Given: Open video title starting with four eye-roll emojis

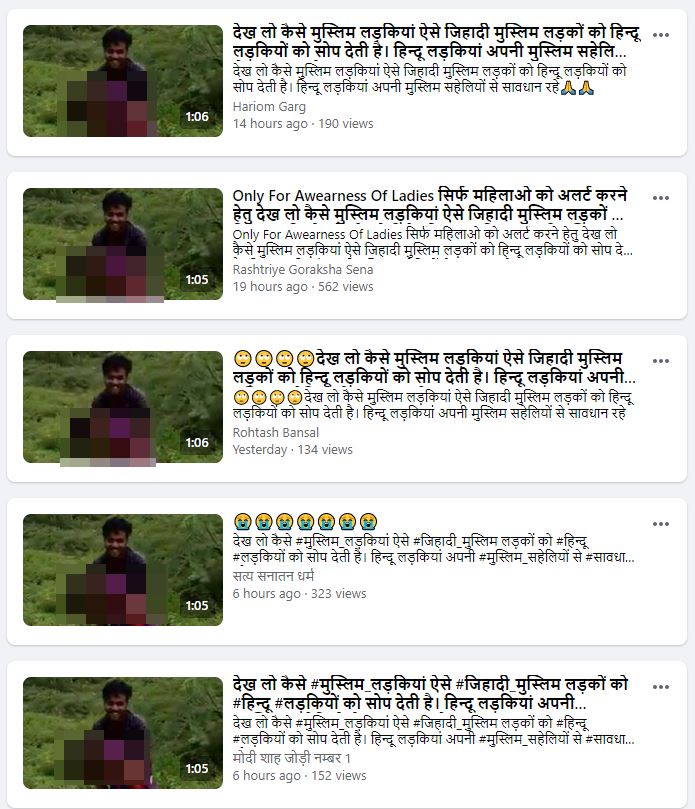Looking at the screenshot, I should 434,368.
